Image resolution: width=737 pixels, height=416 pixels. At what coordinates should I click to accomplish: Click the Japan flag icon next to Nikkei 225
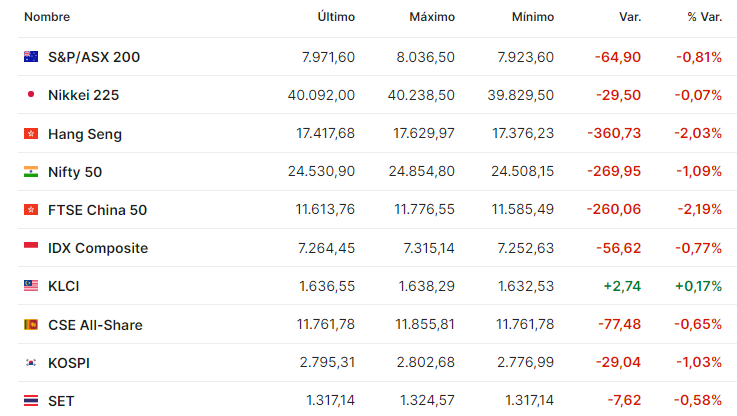click(x=31, y=94)
